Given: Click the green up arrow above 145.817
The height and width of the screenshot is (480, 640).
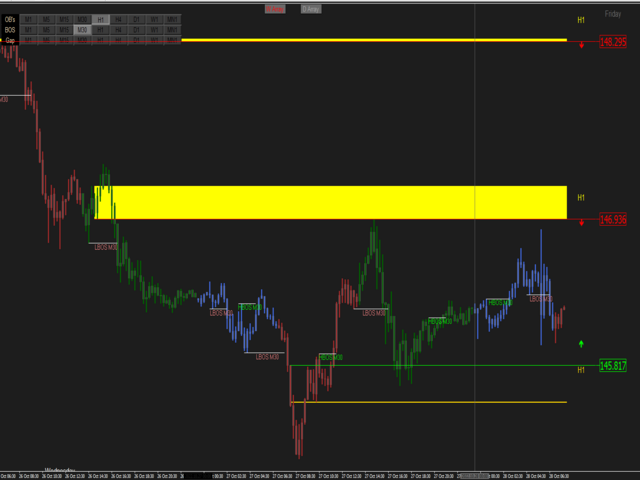Looking at the screenshot, I should tap(581, 344).
